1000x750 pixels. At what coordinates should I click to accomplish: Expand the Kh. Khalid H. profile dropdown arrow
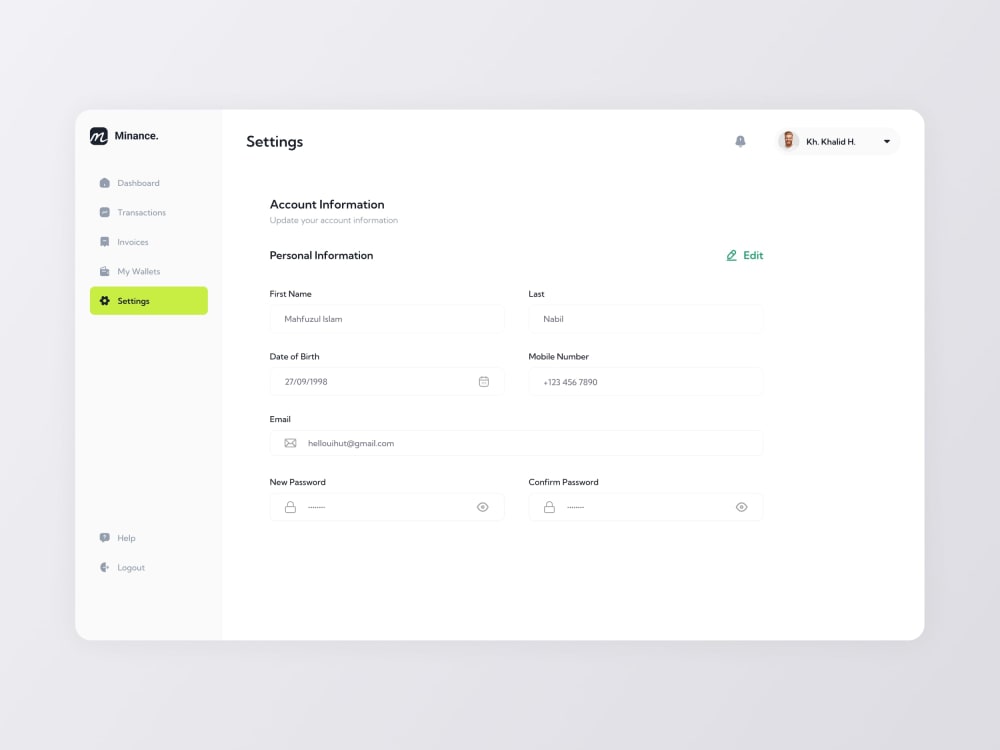point(887,142)
